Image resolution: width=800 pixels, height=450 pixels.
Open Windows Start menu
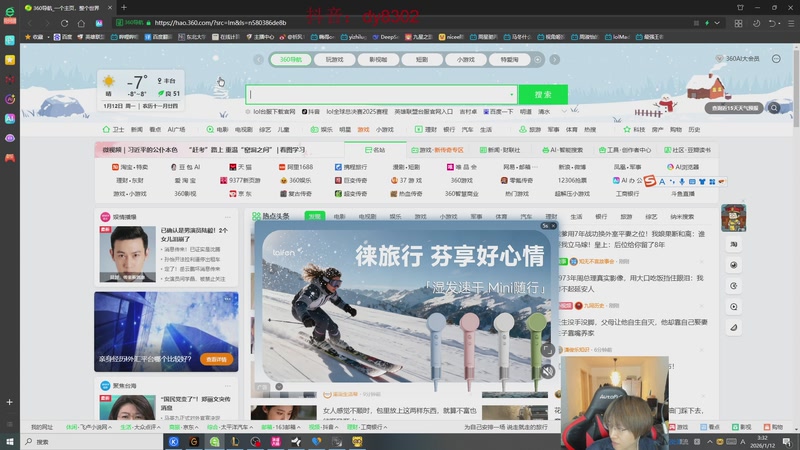click(x=10, y=441)
